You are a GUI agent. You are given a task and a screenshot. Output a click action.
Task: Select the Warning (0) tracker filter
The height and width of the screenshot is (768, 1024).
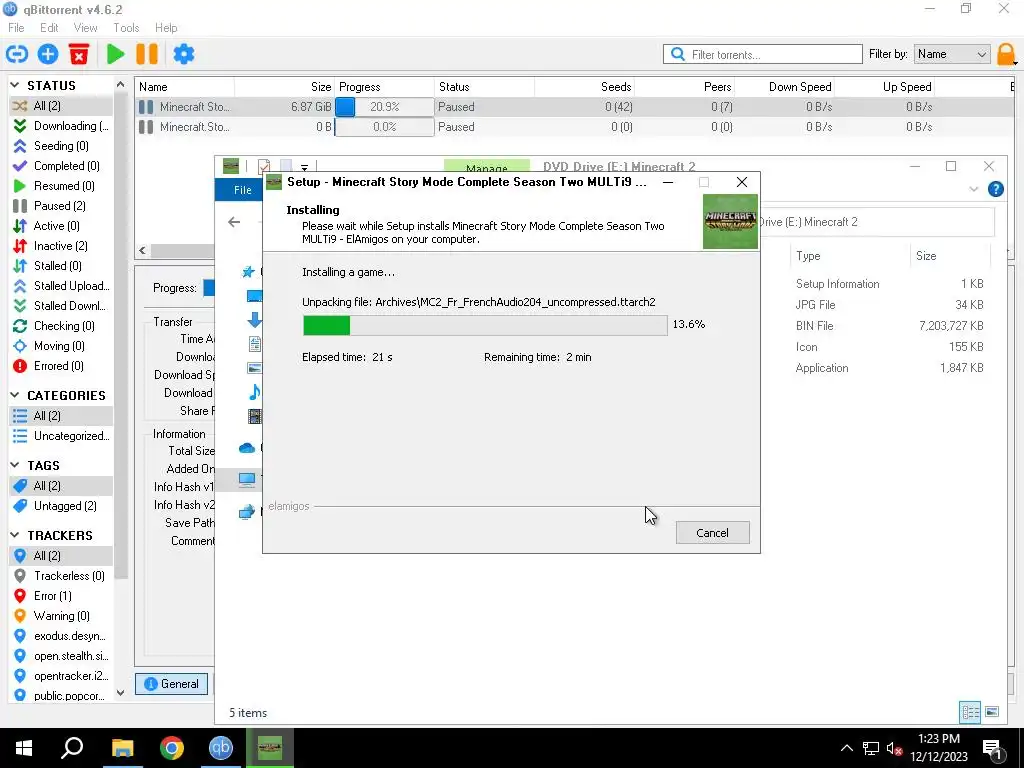[61, 616]
